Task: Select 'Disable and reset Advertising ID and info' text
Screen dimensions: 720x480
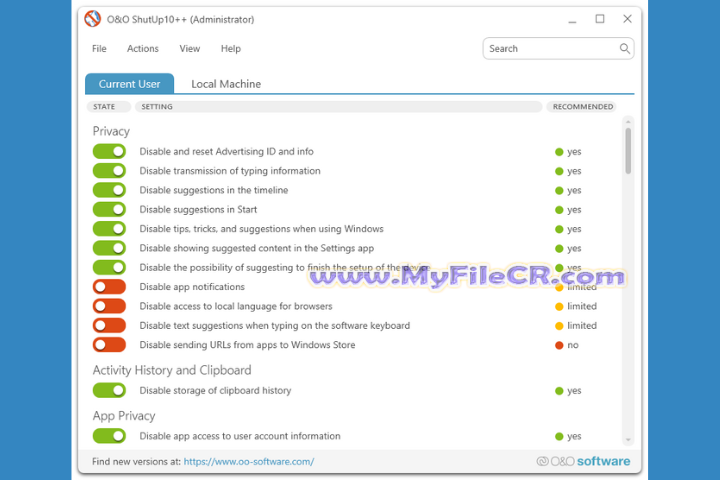Action: coord(226,152)
